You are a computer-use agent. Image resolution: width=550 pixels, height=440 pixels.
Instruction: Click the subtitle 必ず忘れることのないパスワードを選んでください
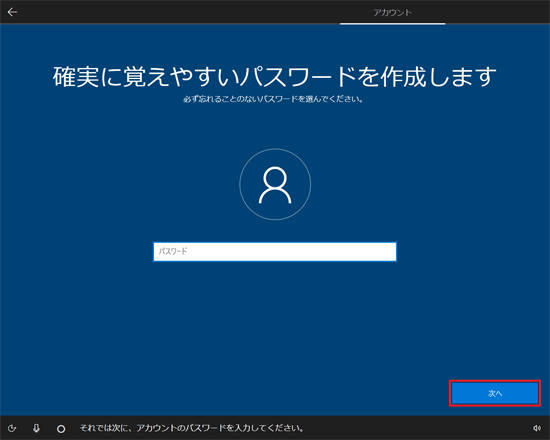[x=273, y=99]
